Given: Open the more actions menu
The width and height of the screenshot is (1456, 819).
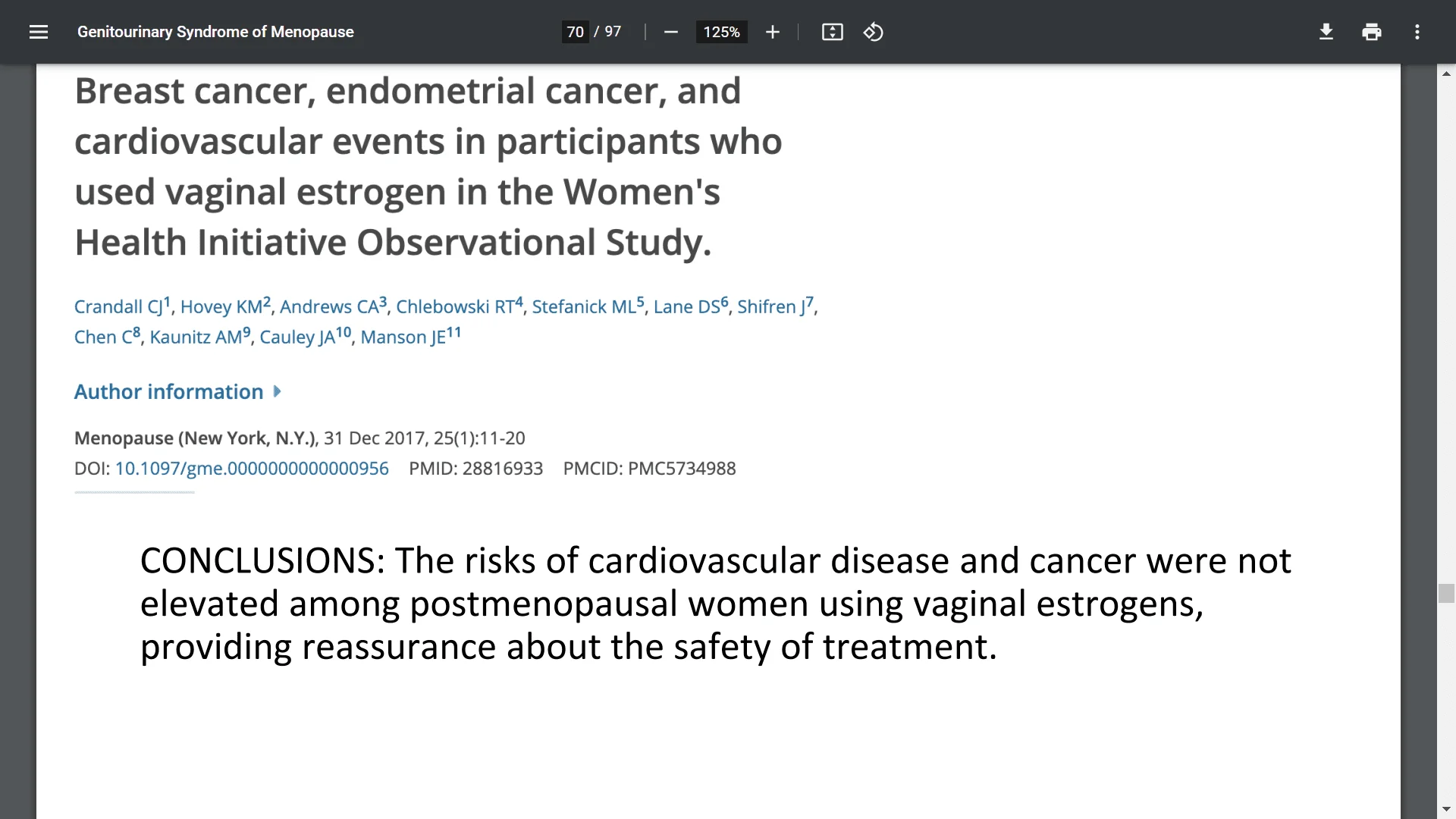Looking at the screenshot, I should [x=1417, y=32].
